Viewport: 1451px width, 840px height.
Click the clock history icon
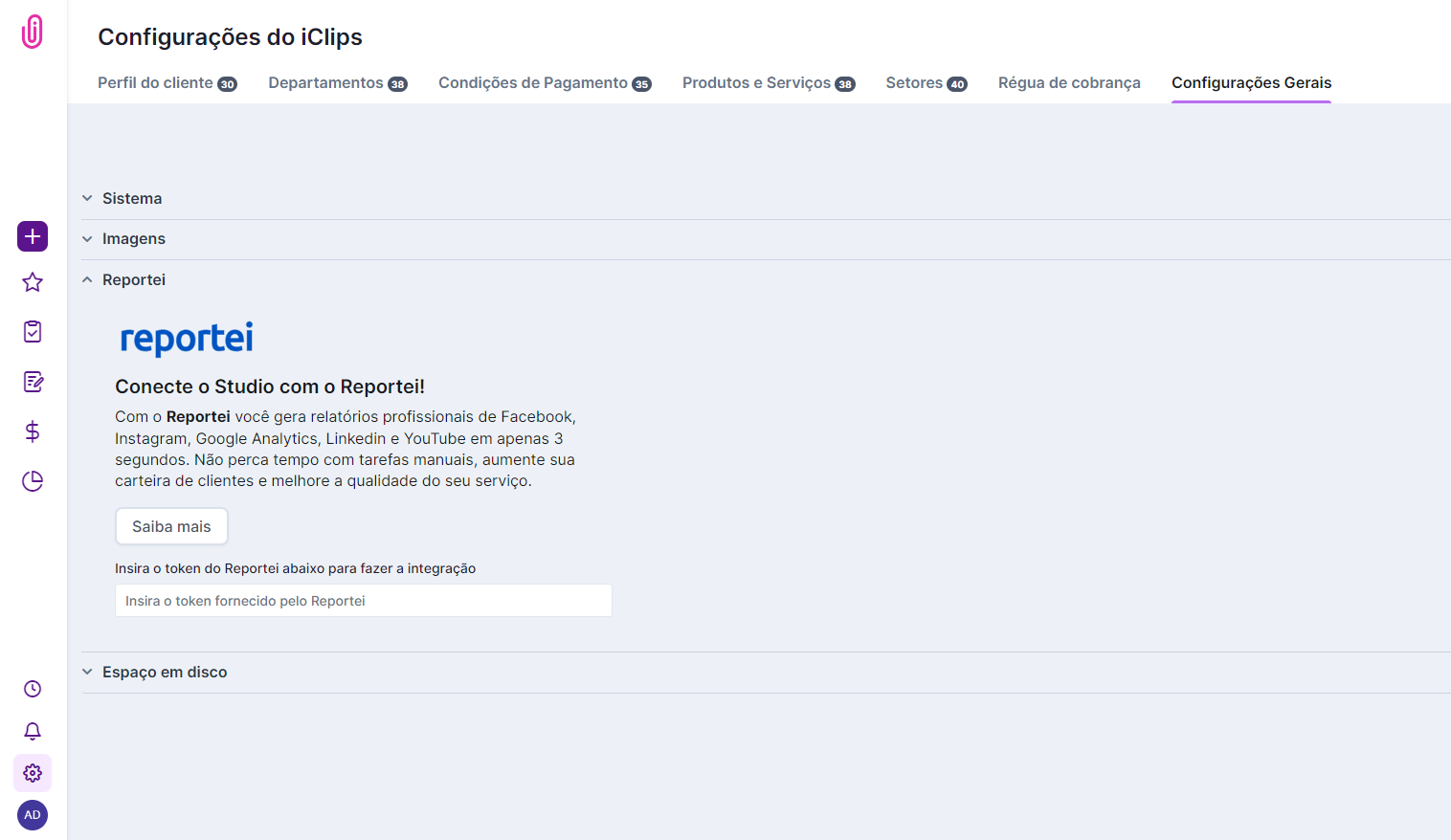tap(32, 689)
